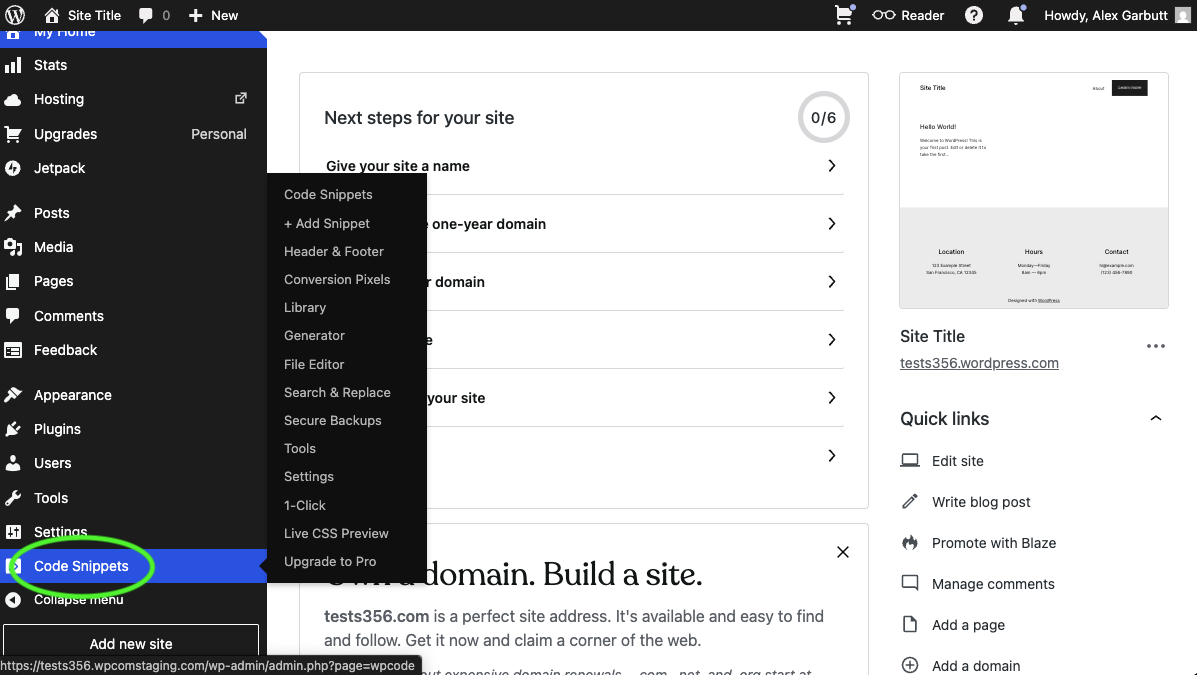Open the help question mark icon
Image resolution: width=1197 pixels, height=675 pixels.
click(974, 15)
